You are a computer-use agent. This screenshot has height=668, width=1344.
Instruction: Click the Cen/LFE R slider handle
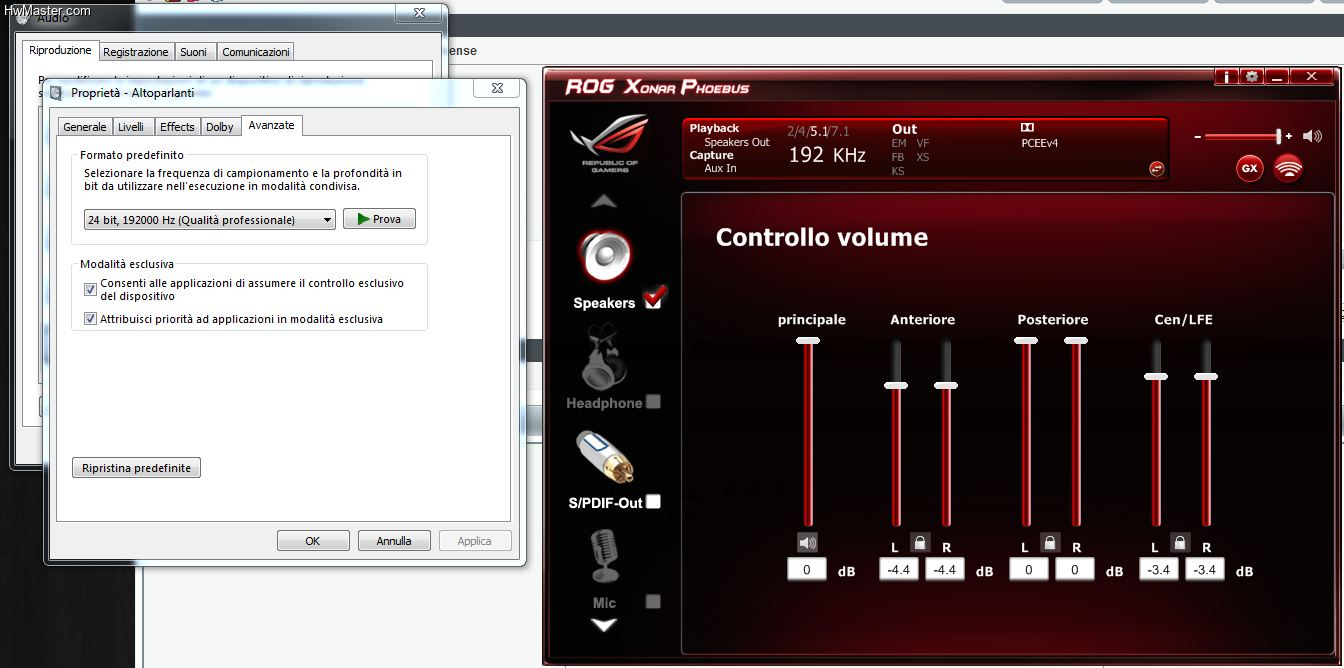click(1206, 376)
